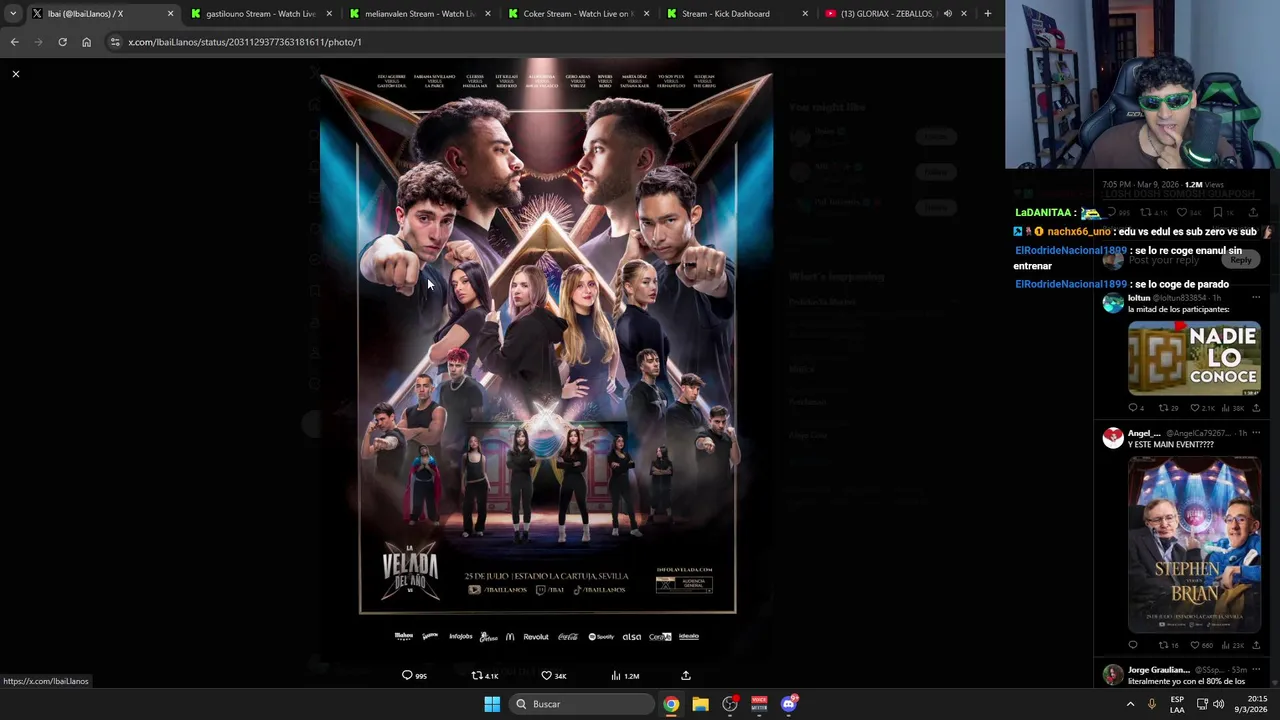This screenshot has height=720, width=1280.
Task: Open a new browser tab
Action: point(987,14)
